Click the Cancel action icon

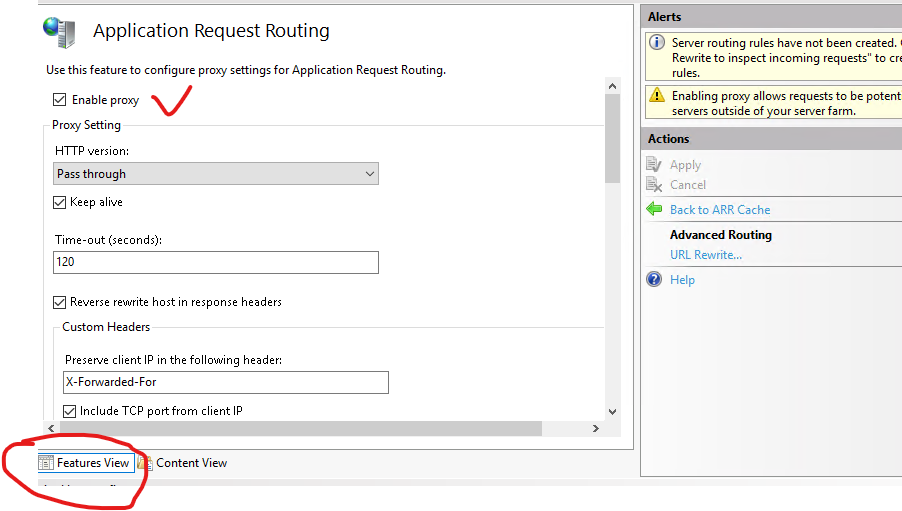click(x=654, y=185)
